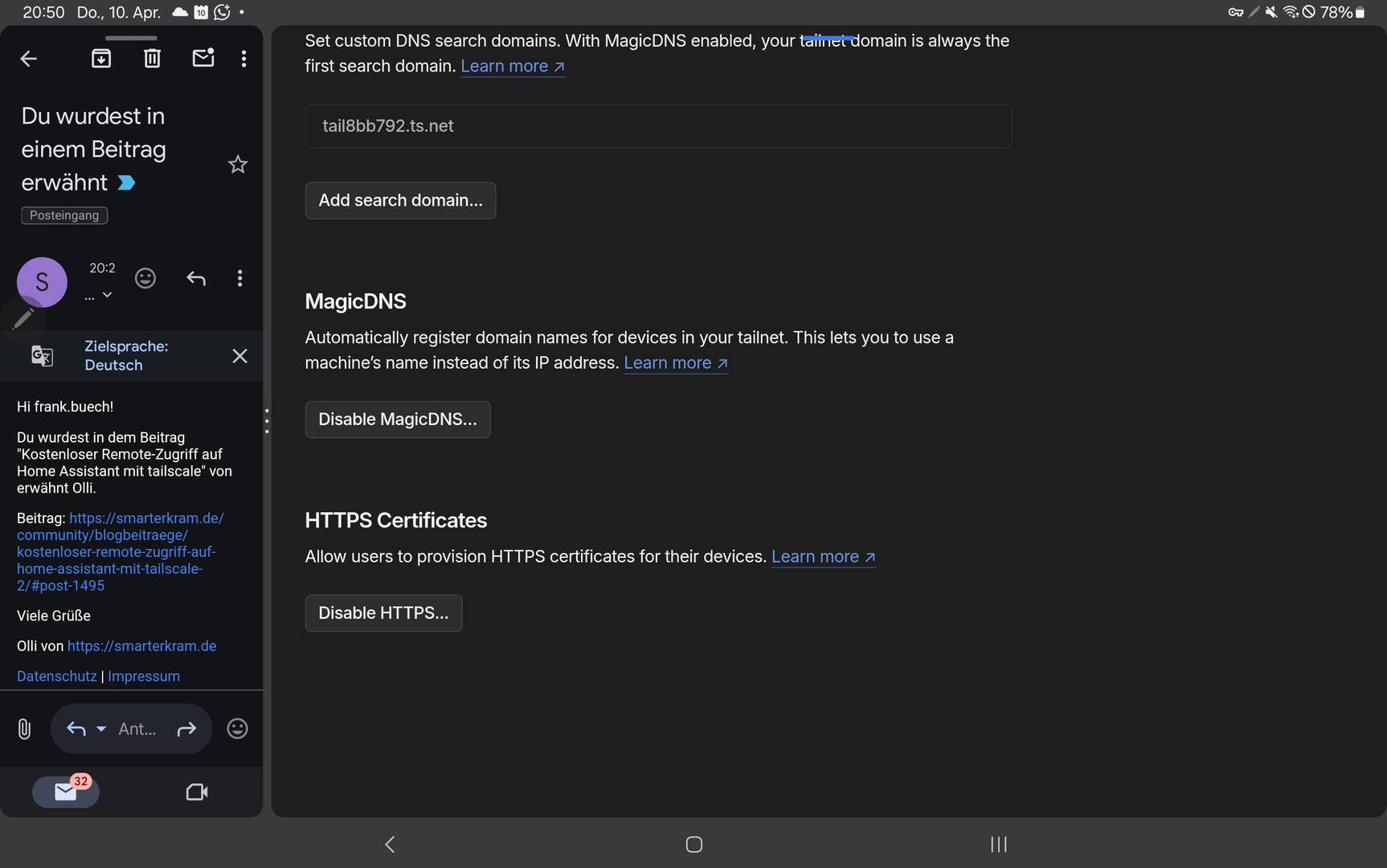
Task: Open reply type dropdown arrow in composer
Action: point(101,729)
